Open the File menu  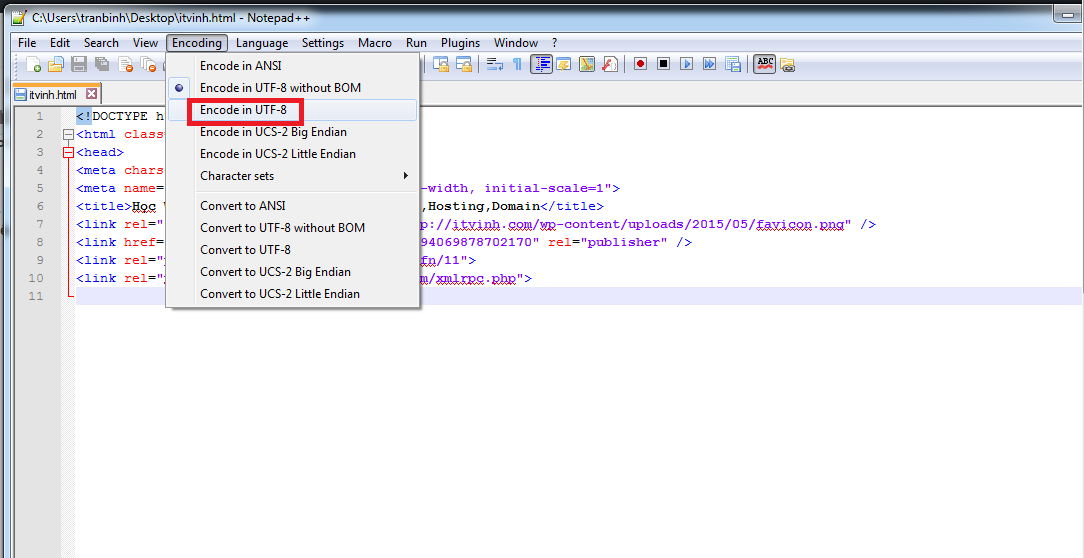27,43
